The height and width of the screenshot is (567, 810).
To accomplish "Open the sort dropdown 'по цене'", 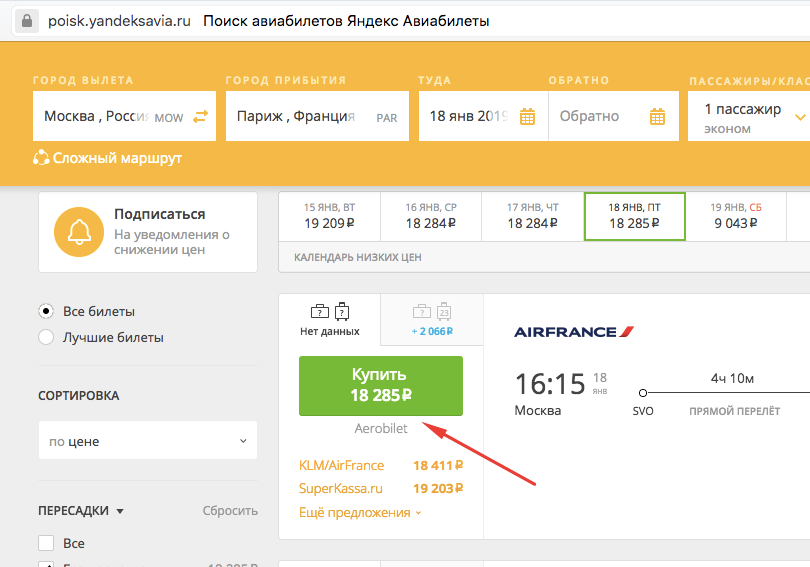I will coord(148,440).
